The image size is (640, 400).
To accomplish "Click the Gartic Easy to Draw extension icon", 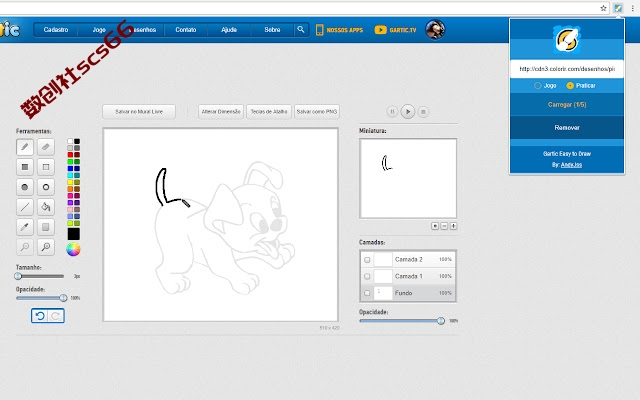I will pos(618,8).
